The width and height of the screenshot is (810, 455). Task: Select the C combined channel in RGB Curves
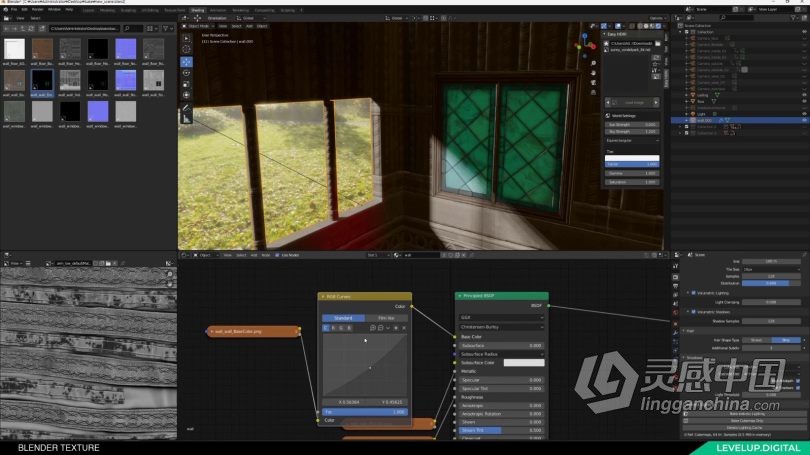[325, 328]
